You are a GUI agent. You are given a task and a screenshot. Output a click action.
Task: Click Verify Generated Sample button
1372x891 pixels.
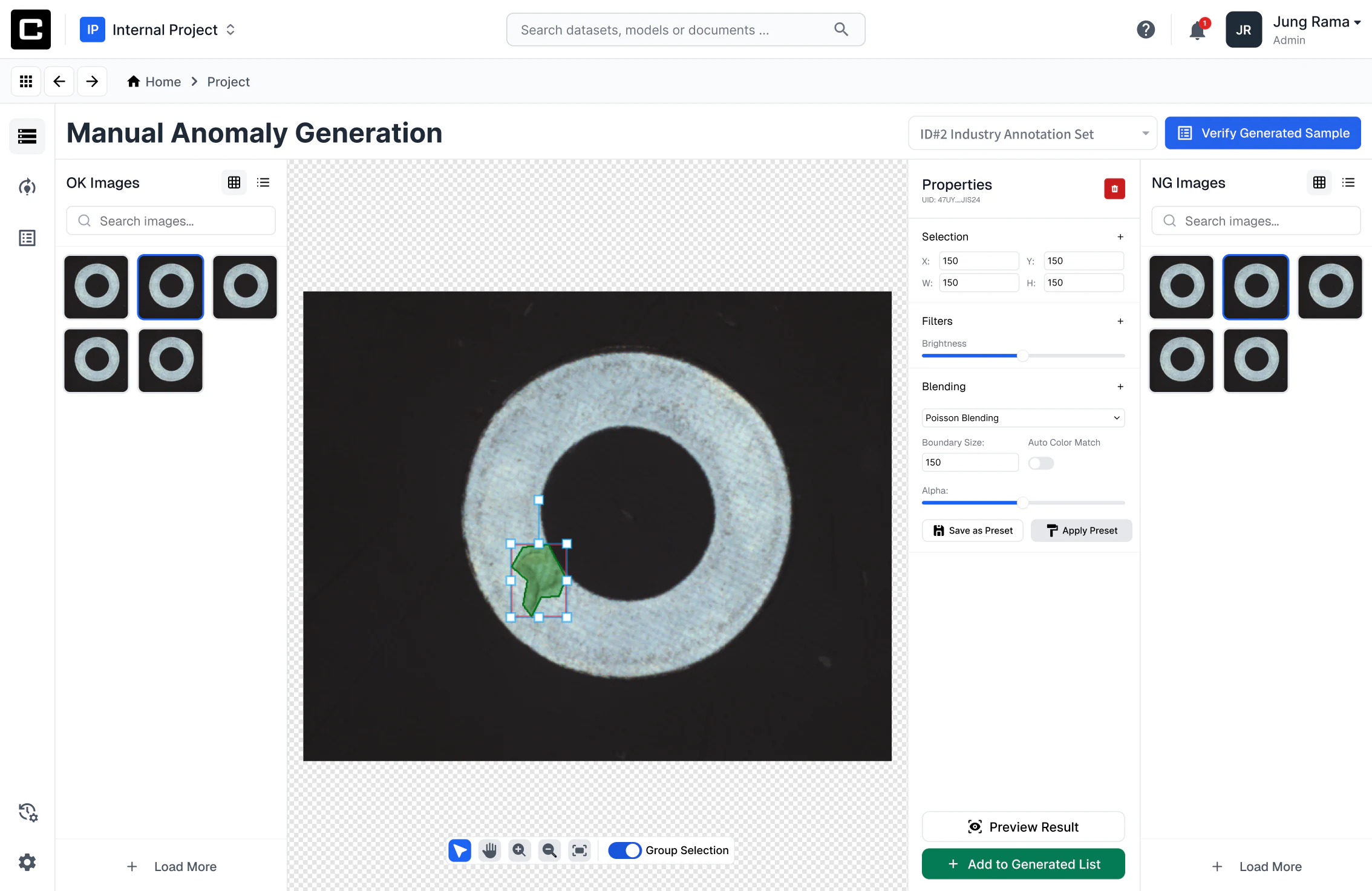click(x=1263, y=133)
